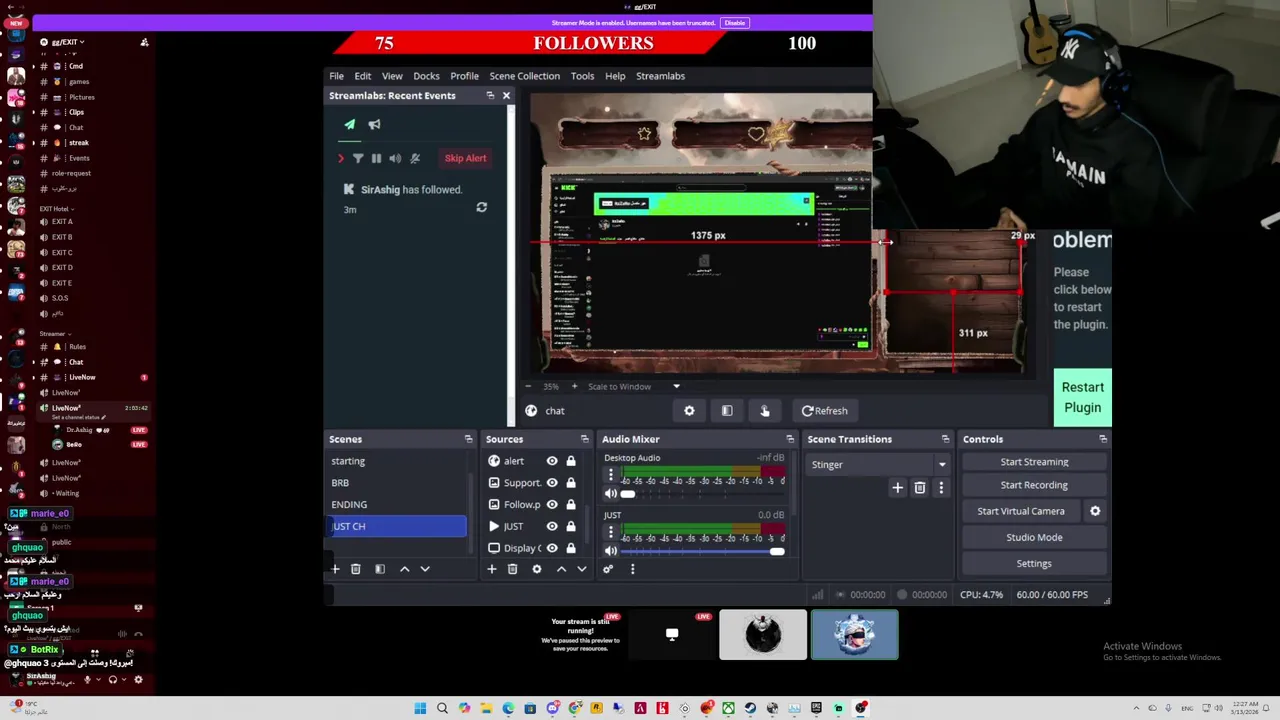Image resolution: width=1280 pixels, height=720 pixels.
Task: Unlock the alert source
Action: [x=571, y=461]
